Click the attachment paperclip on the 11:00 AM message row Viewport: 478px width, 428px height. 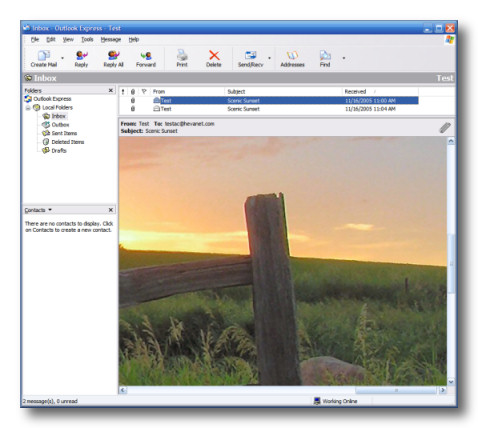click(133, 100)
